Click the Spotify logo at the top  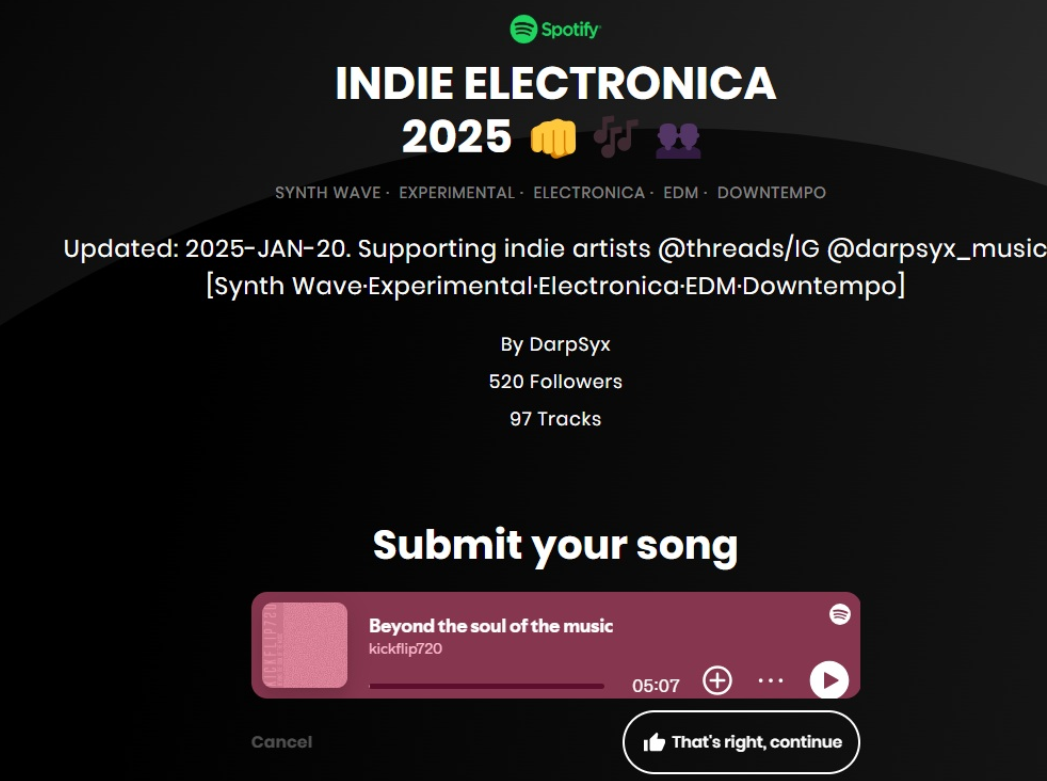point(555,29)
